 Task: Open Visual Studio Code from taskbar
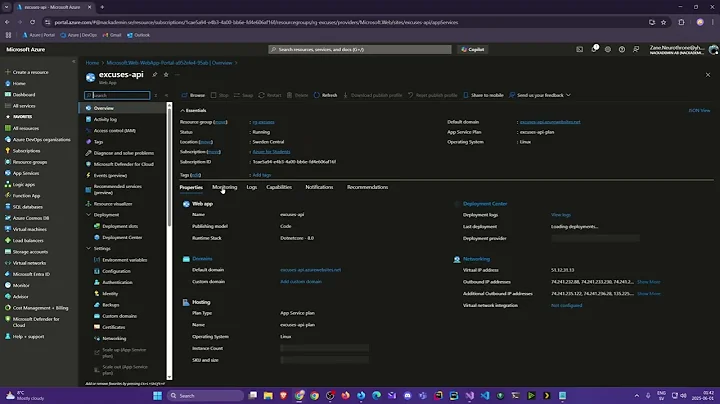tap(485, 396)
